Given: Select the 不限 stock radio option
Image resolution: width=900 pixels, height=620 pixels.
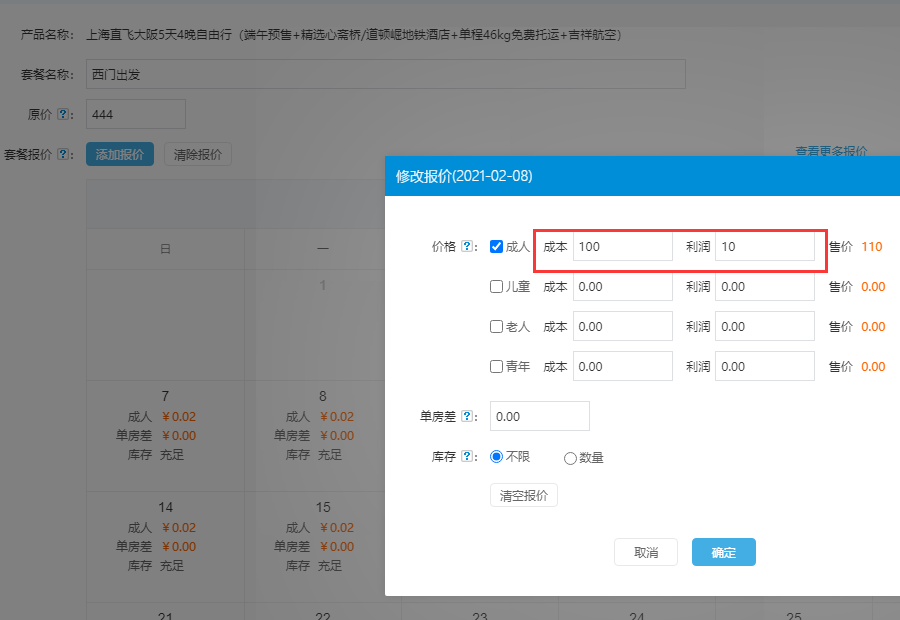Looking at the screenshot, I should tap(496, 457).
